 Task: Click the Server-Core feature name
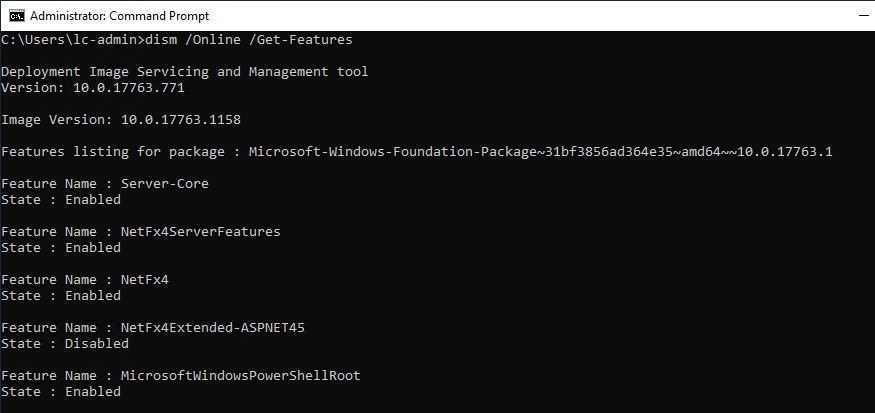point(165,184)
